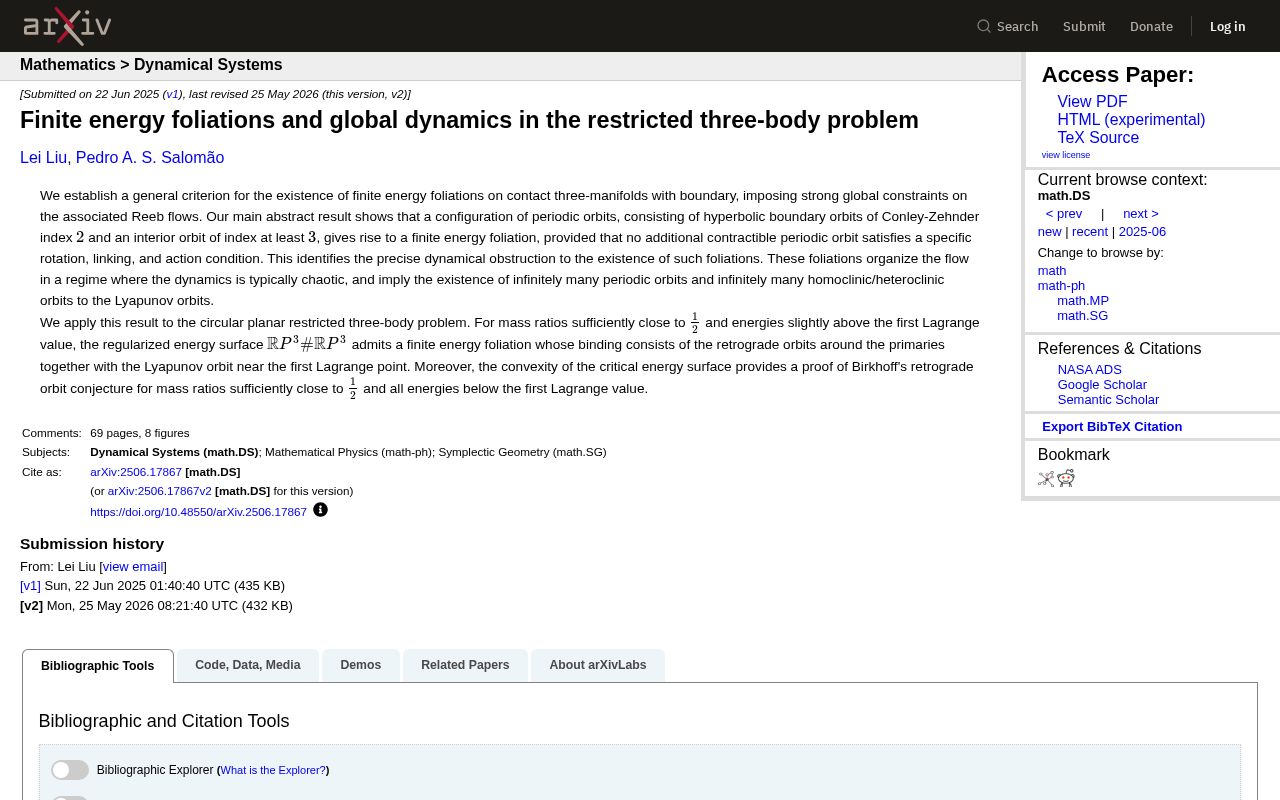Click v1 link in submission date line

coord(172,94)
